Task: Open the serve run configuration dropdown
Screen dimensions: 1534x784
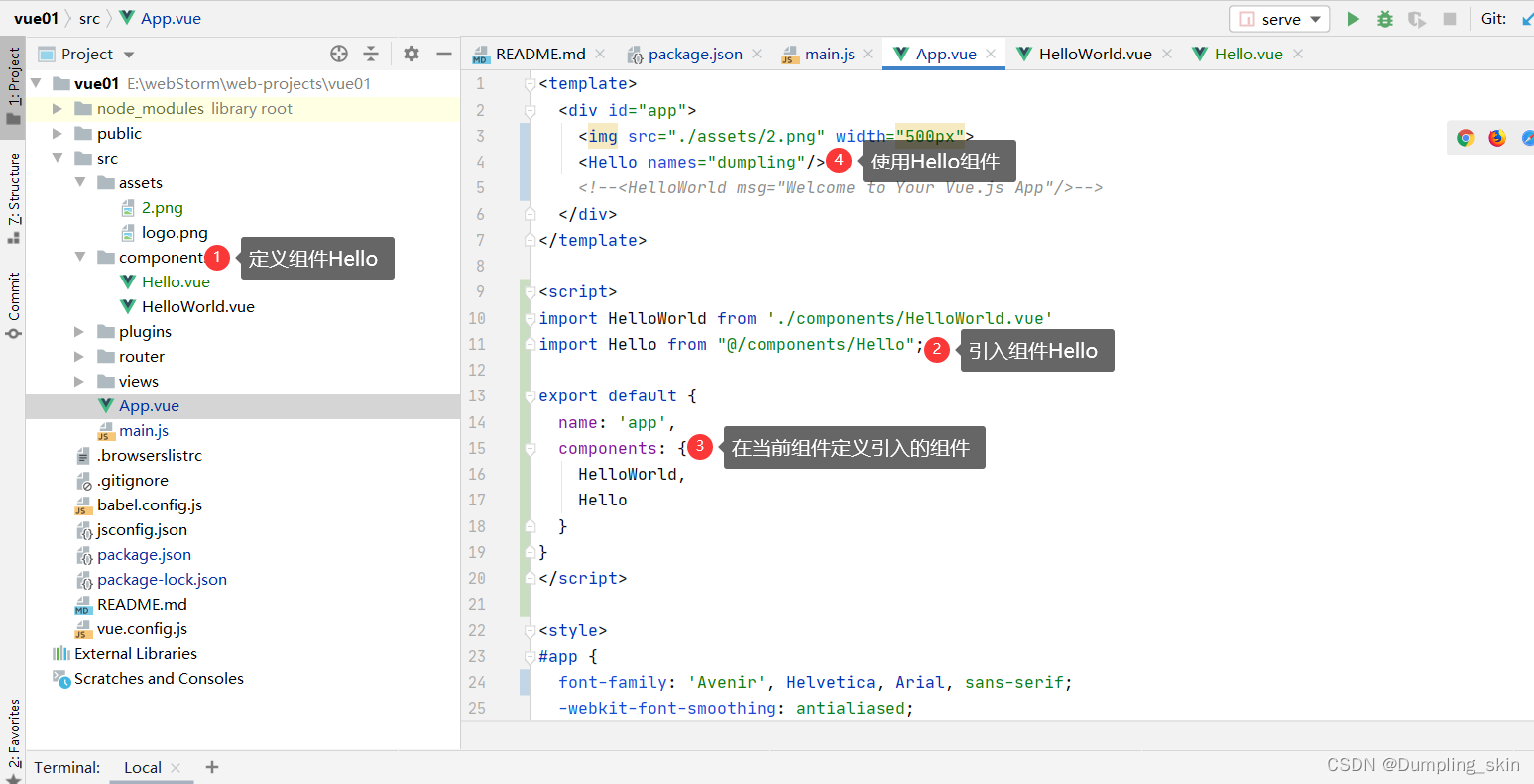Action: click(1280, 19)
